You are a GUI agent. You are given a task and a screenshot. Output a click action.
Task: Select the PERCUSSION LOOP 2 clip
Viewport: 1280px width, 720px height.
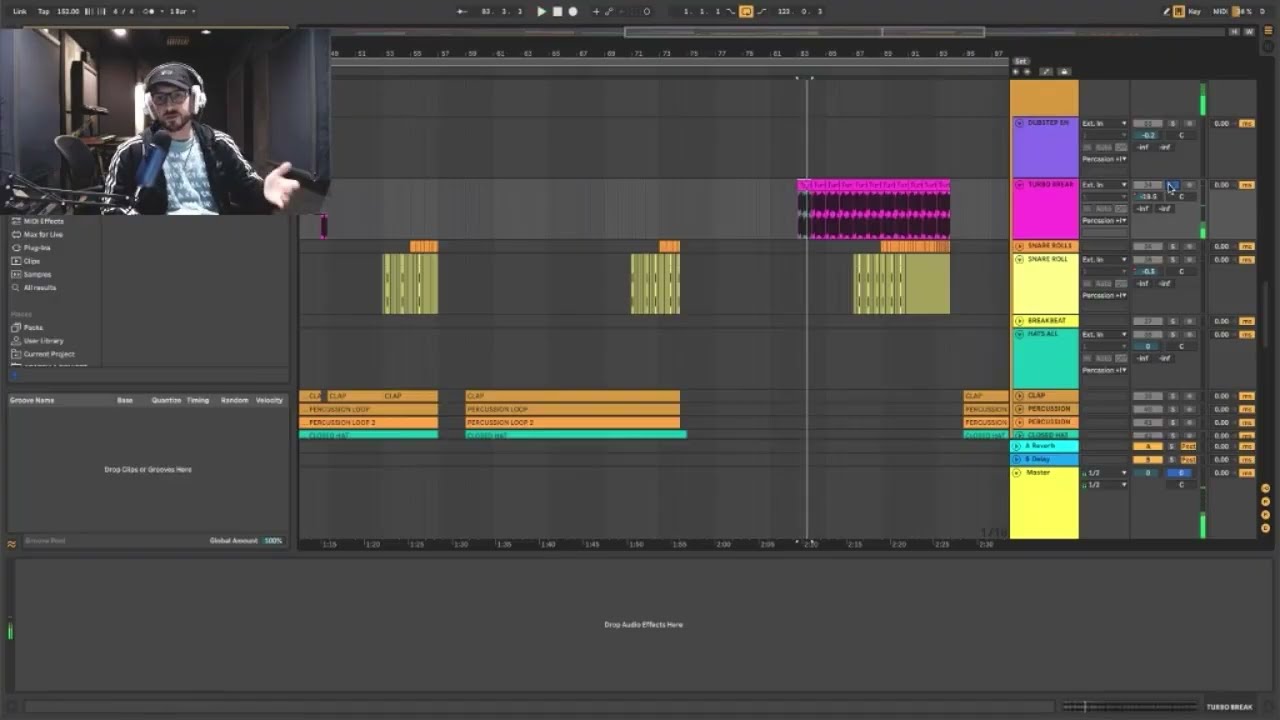pyautogui.click(x=573, y=422)
